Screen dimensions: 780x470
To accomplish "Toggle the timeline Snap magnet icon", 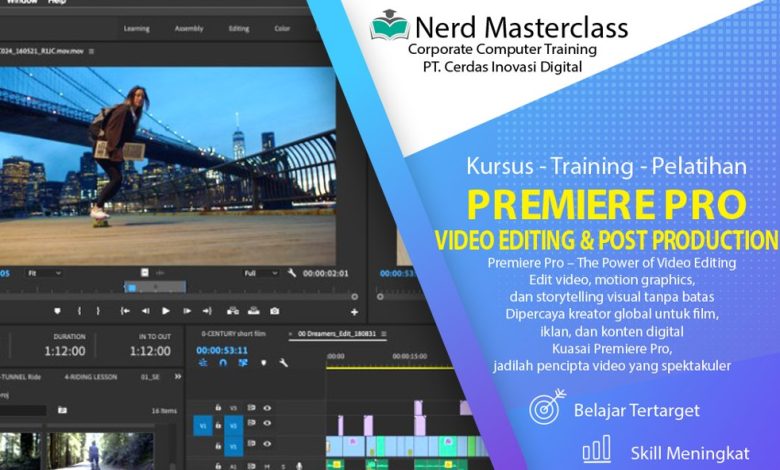I will coord(223,362).
